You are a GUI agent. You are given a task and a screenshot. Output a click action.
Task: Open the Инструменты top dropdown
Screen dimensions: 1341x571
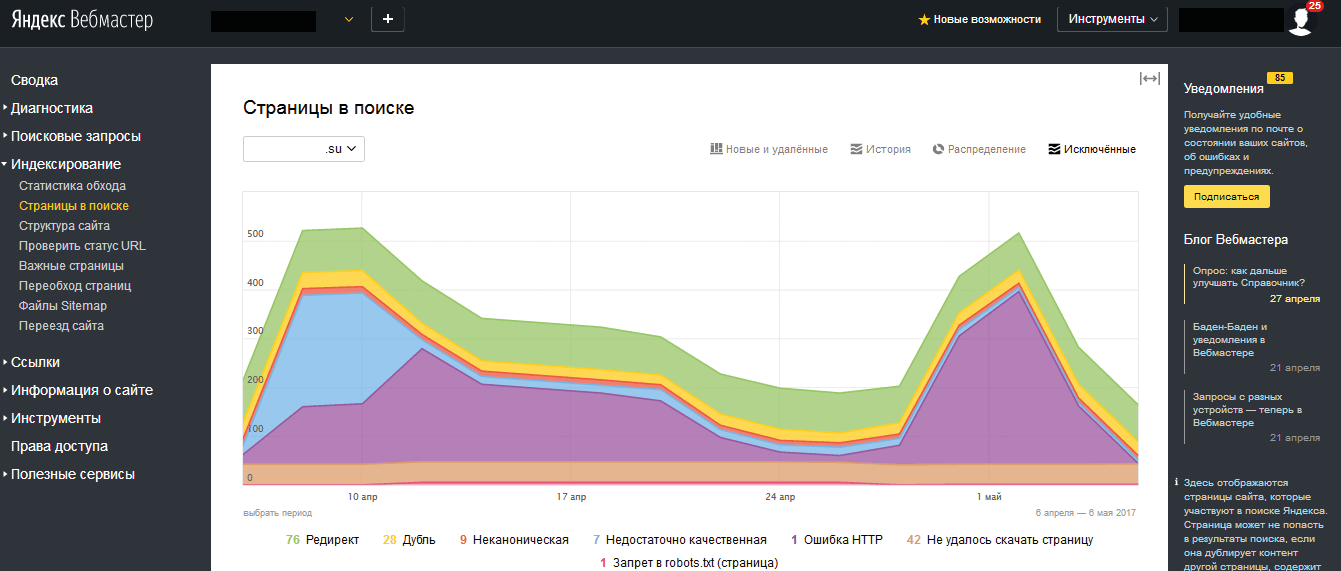[x=1112, y=19]
